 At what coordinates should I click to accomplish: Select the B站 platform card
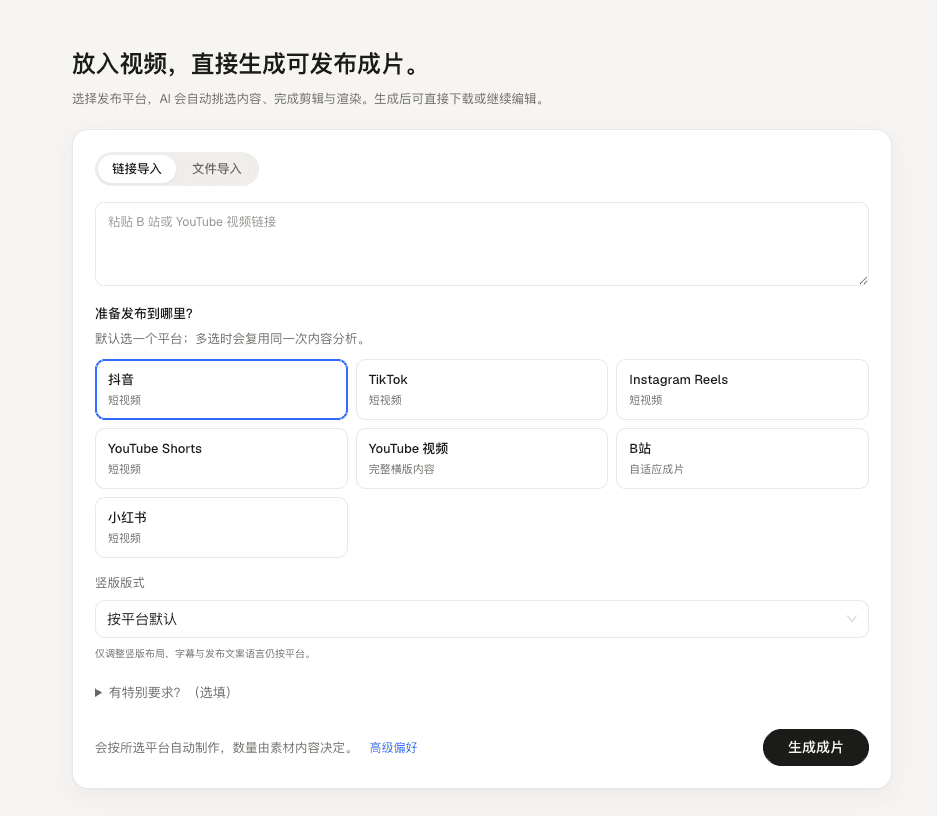(742, 458)
